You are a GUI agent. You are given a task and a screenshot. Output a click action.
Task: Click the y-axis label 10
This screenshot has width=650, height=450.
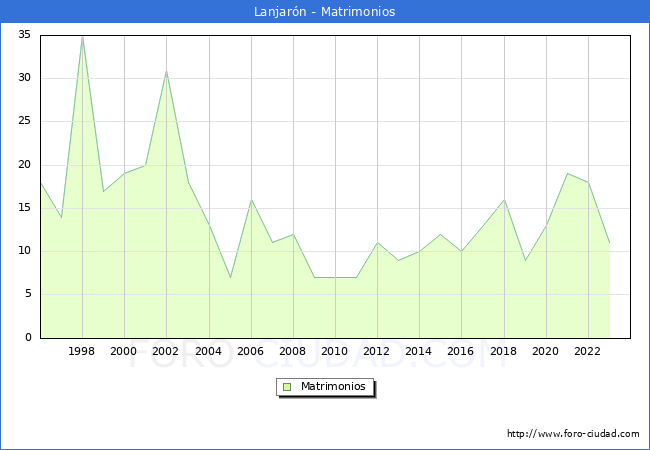coord(24,251)
